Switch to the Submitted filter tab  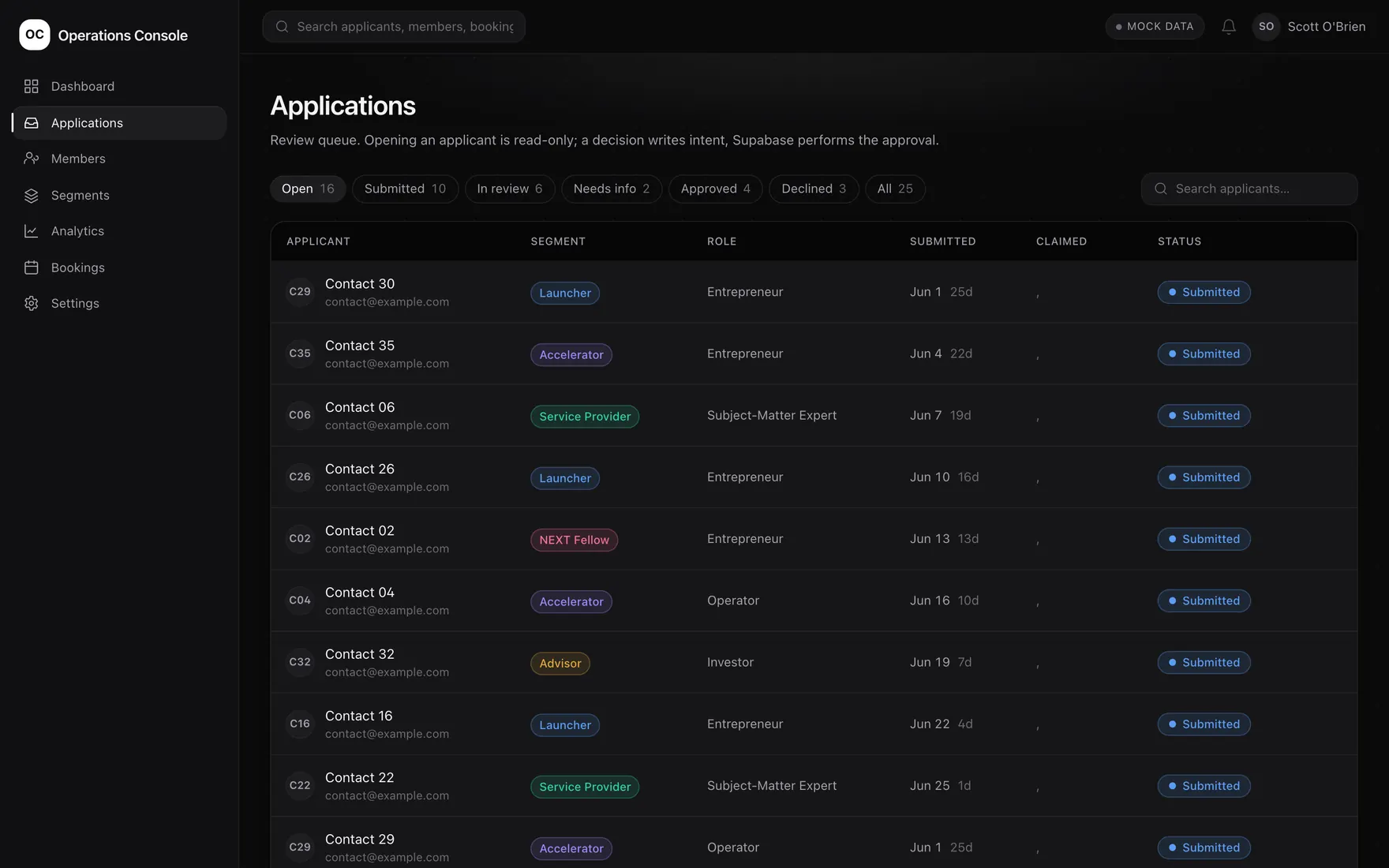pyautogui.click(x=405, y=189)
